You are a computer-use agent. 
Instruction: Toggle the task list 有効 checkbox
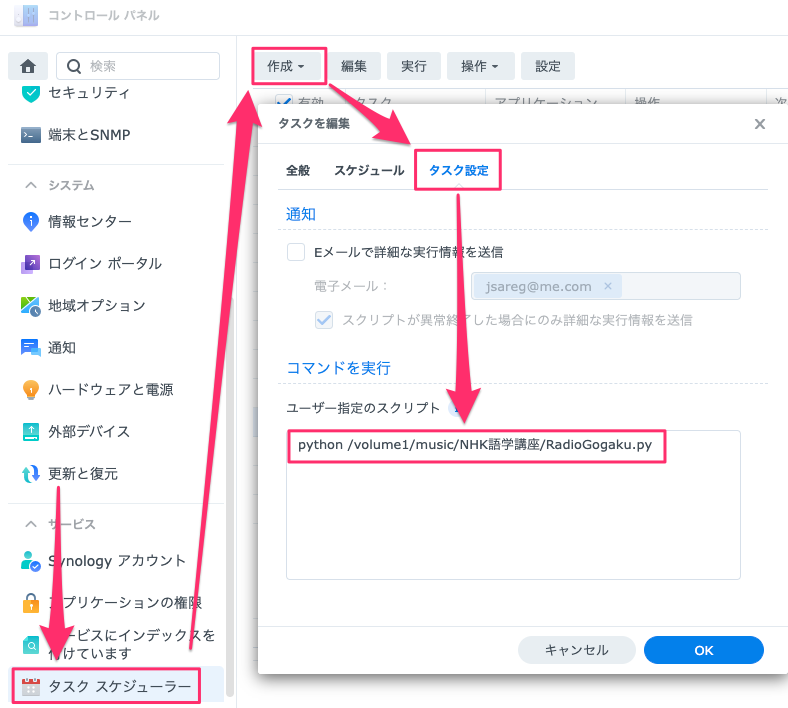pos(282,102)
